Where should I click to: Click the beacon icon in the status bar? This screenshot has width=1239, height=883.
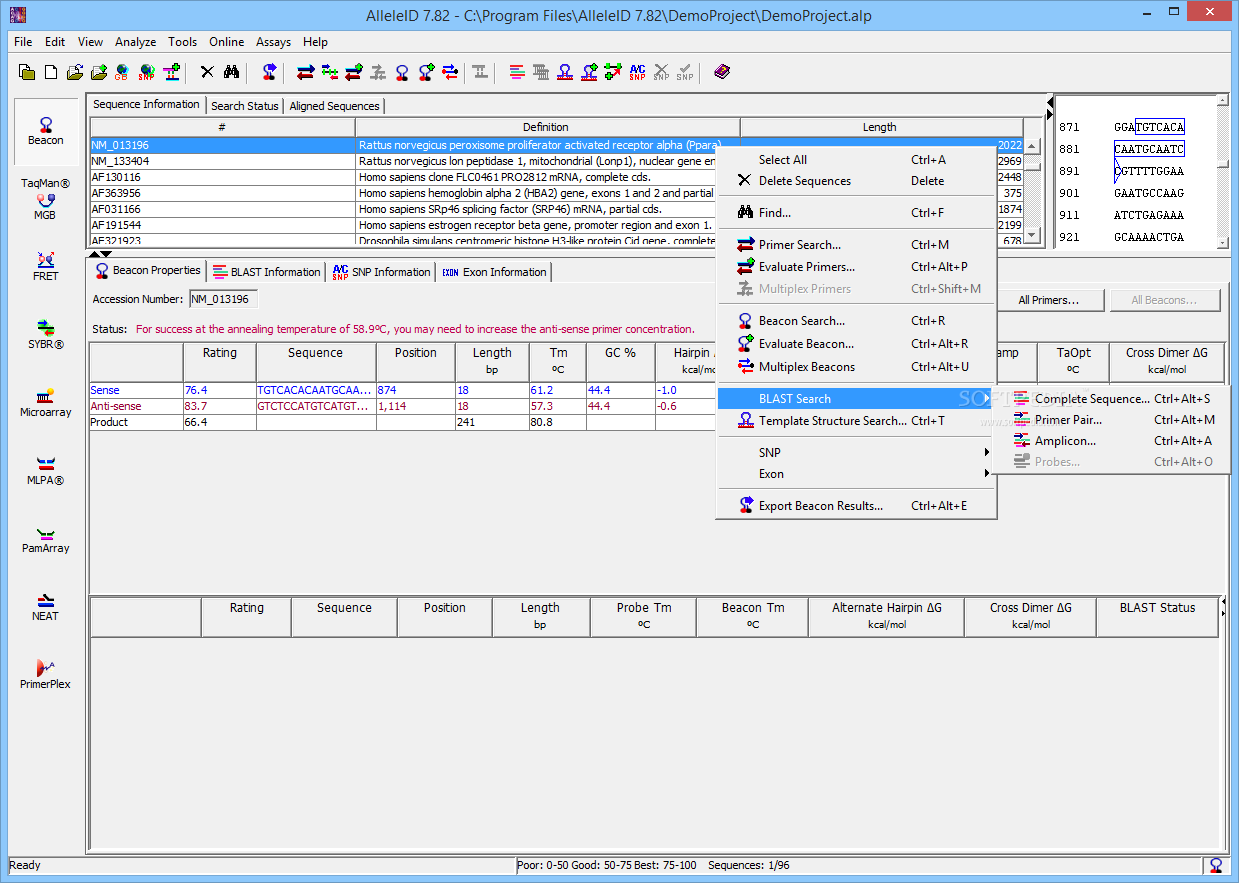coord(1216,865)
